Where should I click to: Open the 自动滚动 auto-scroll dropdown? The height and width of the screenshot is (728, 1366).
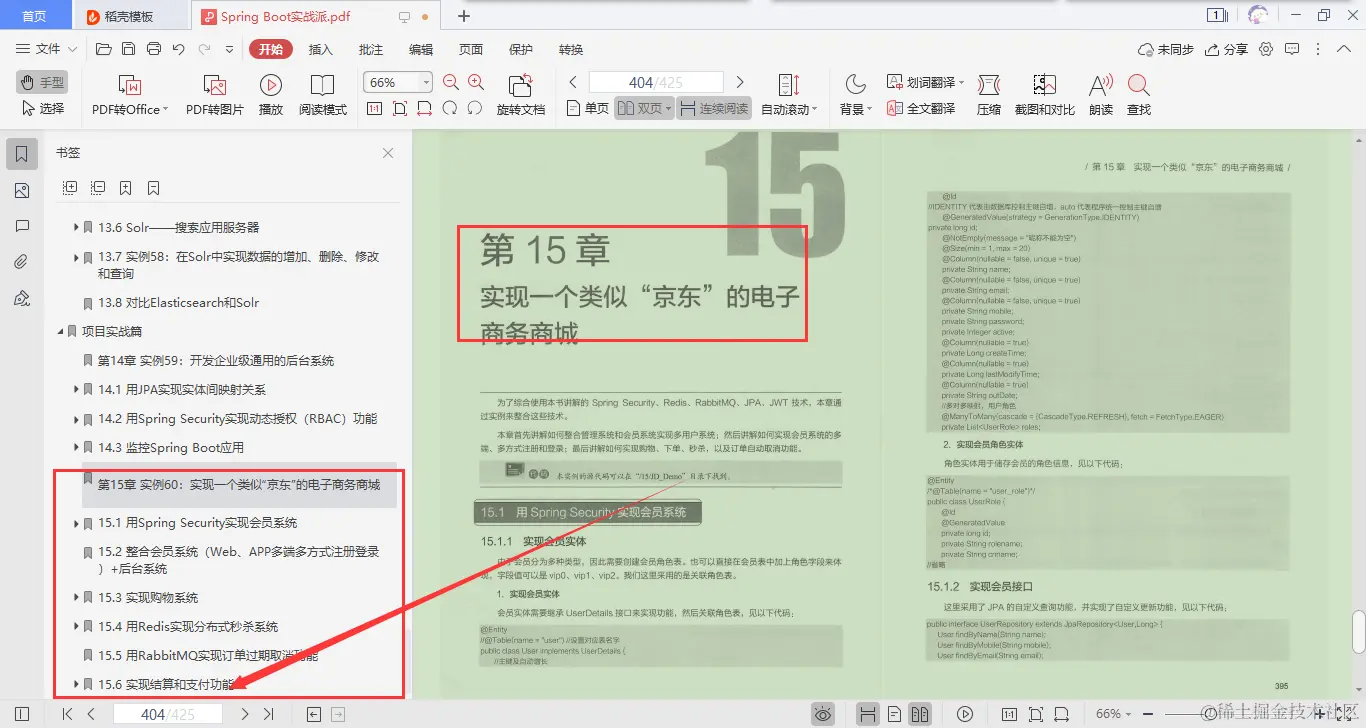click(787, 109)
